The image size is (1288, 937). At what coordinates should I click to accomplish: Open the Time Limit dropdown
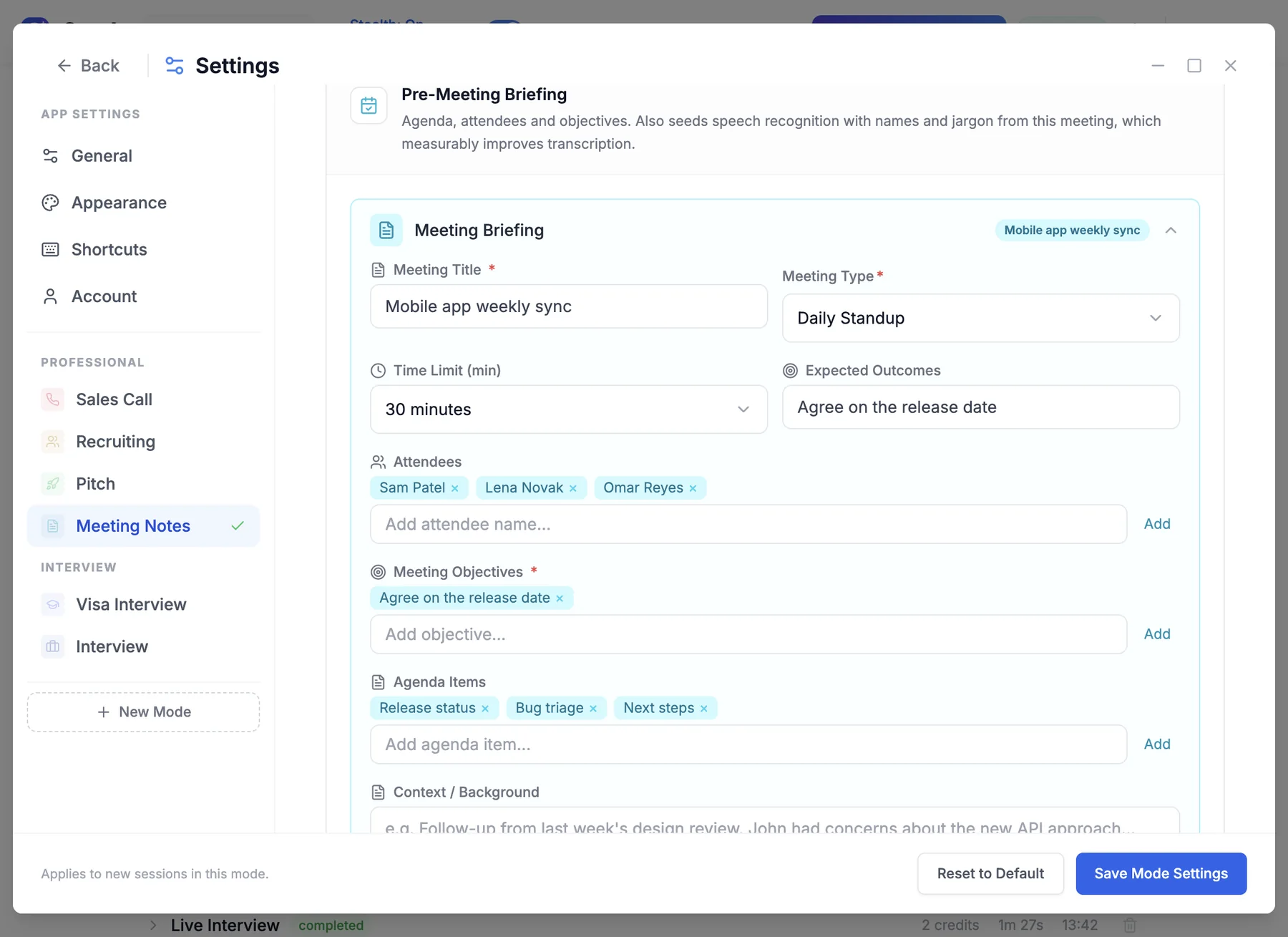(x=569, y=409)
